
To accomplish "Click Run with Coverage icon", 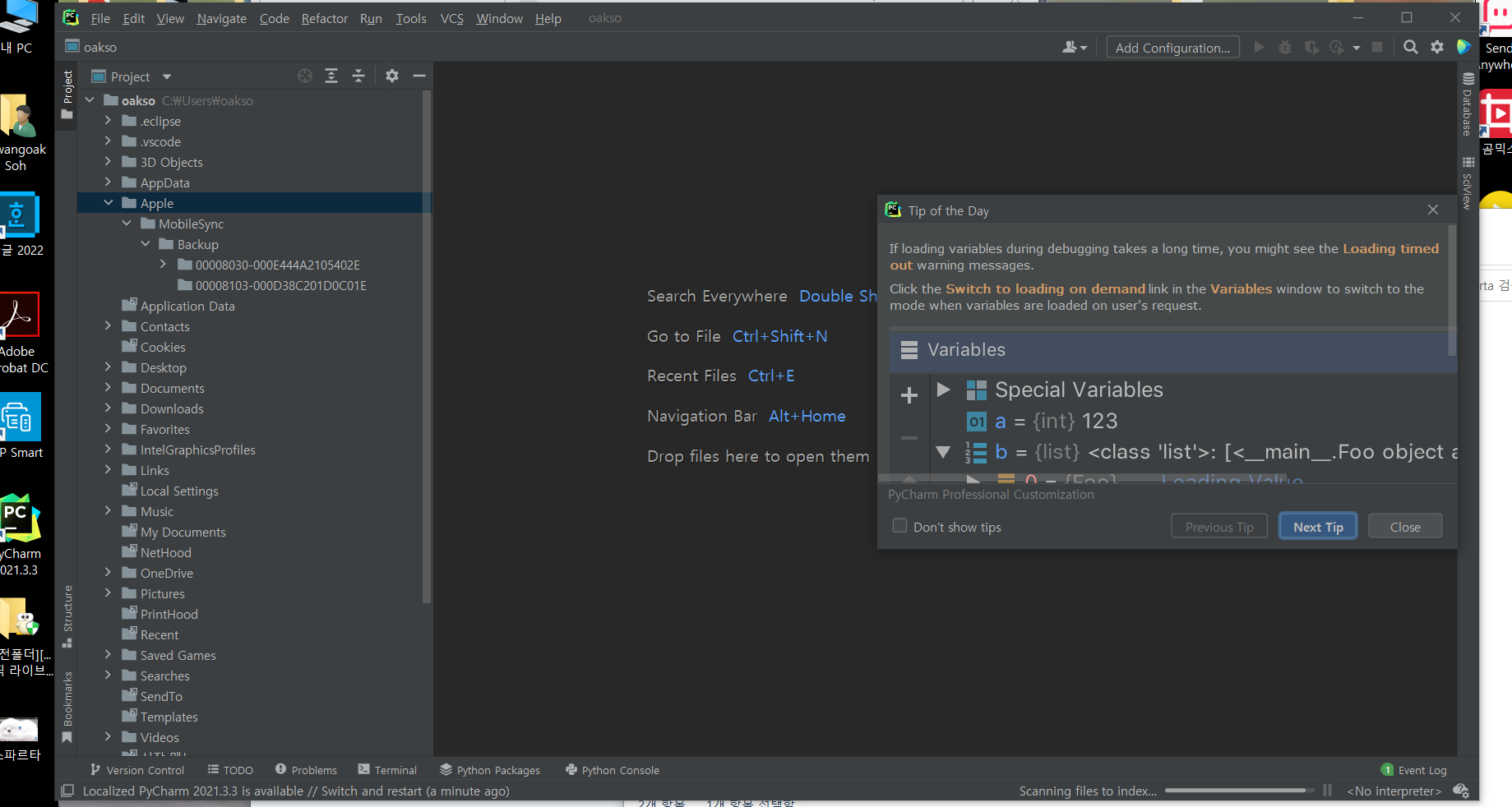I will 1311,48.
